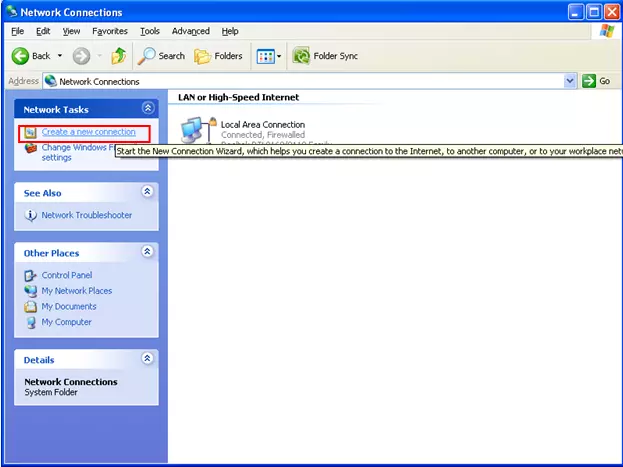Image resolution: width=623 pixels, height=467 pixels.
Task: Close the Network Connections window
Action: pos(613,12)
